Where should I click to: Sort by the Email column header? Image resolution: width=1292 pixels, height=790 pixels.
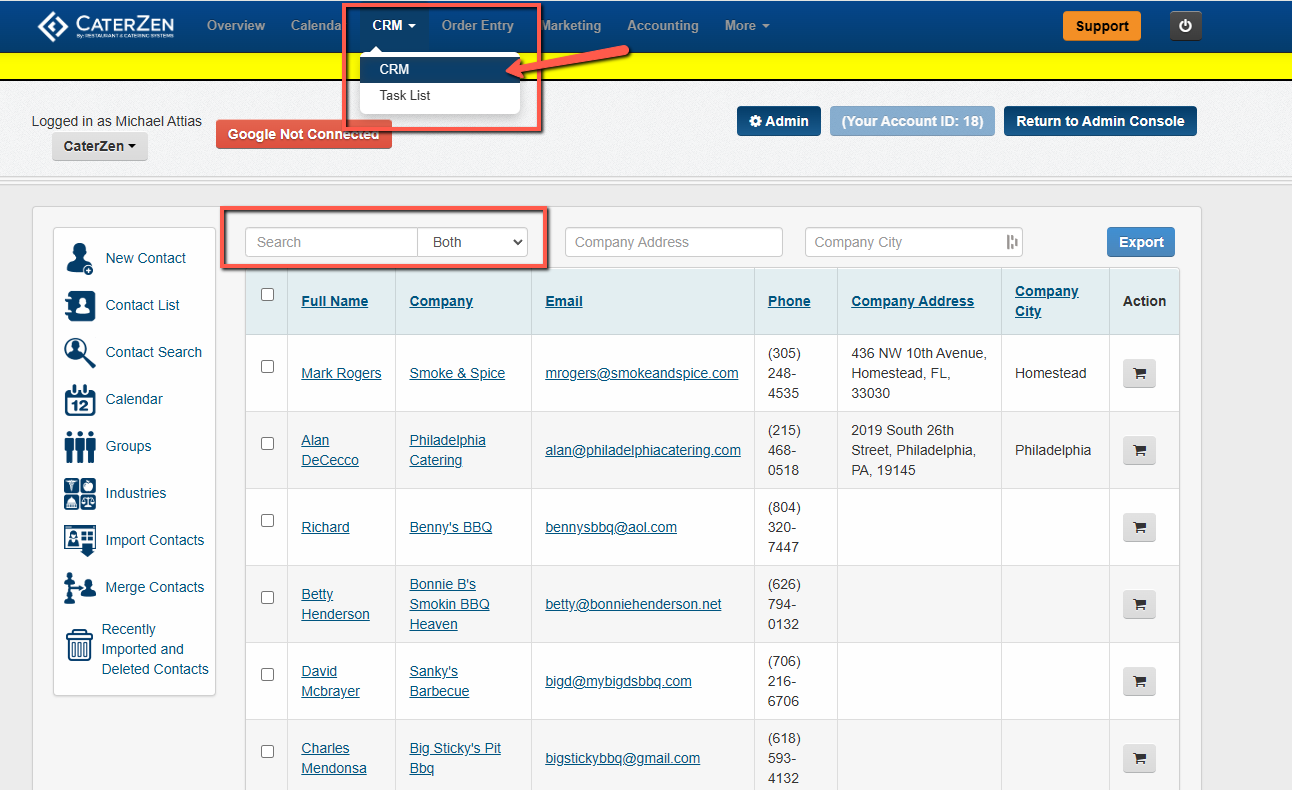click(x=564, y=301)
